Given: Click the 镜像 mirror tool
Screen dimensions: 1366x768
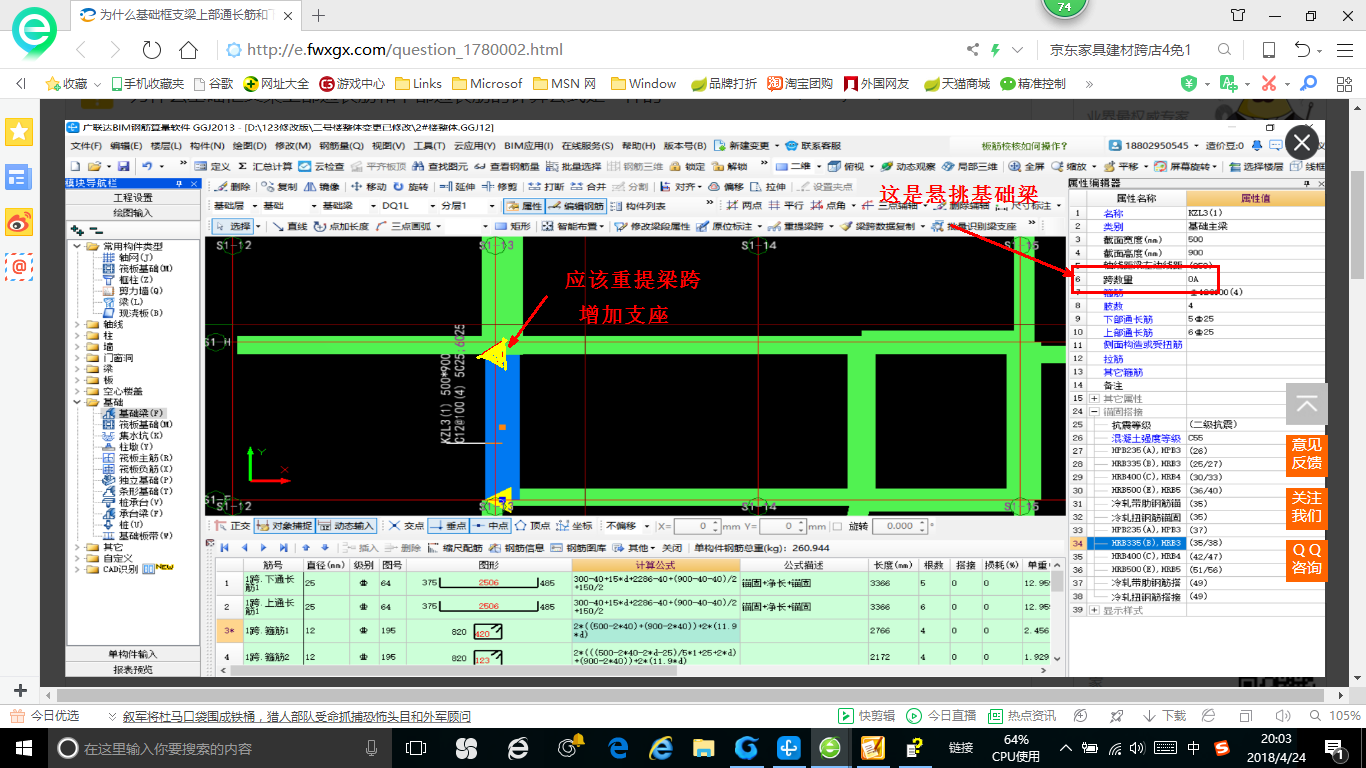Looking at the screenshot, I should (322, 187).
